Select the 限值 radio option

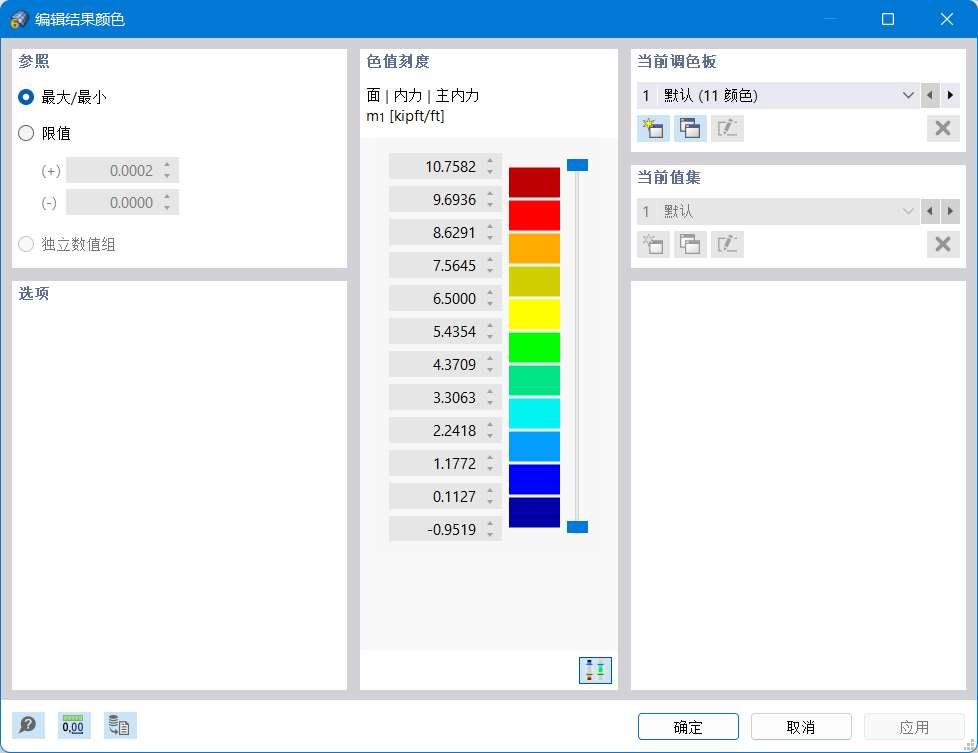26,133
